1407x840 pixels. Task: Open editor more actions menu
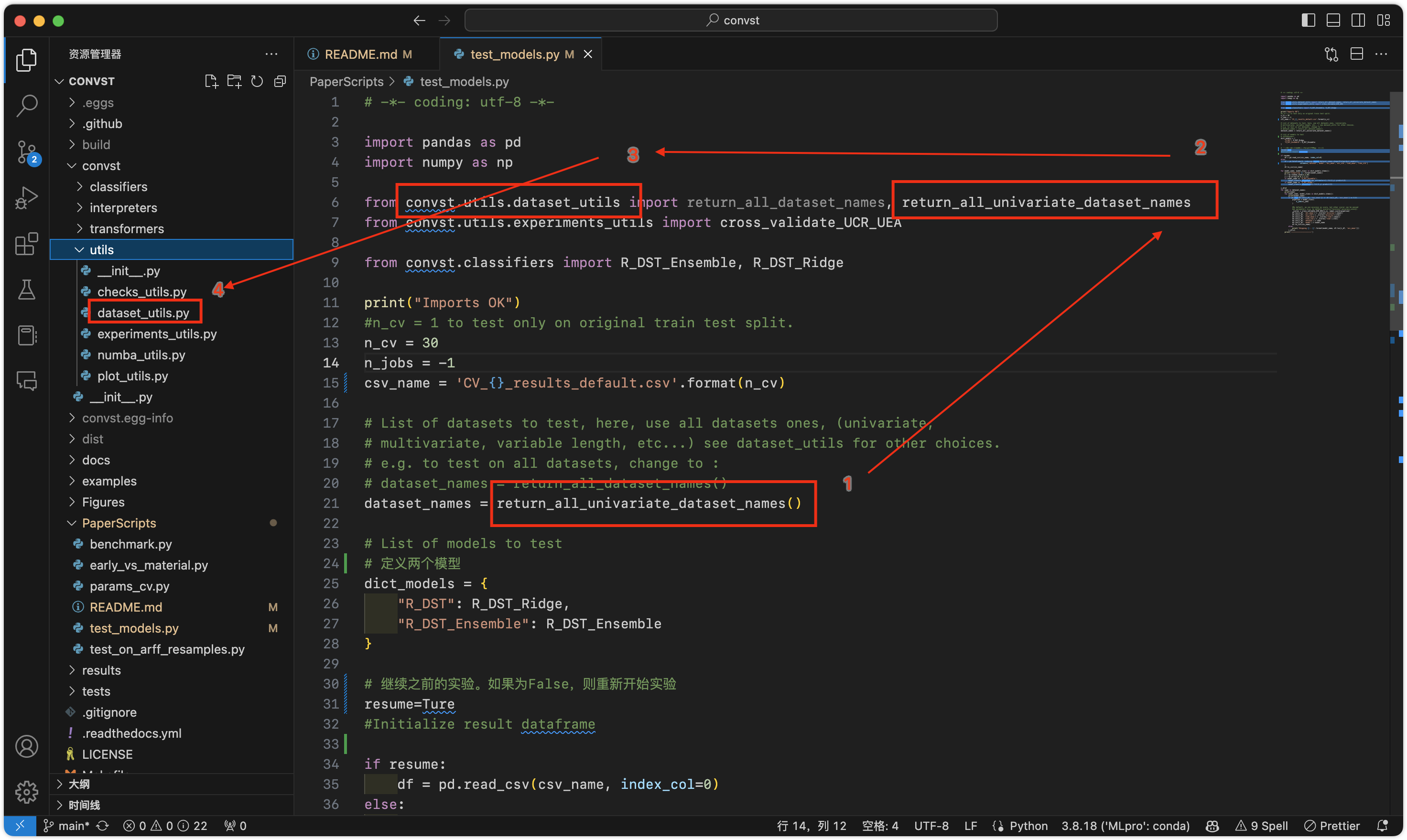click(x=1381, y=54)
